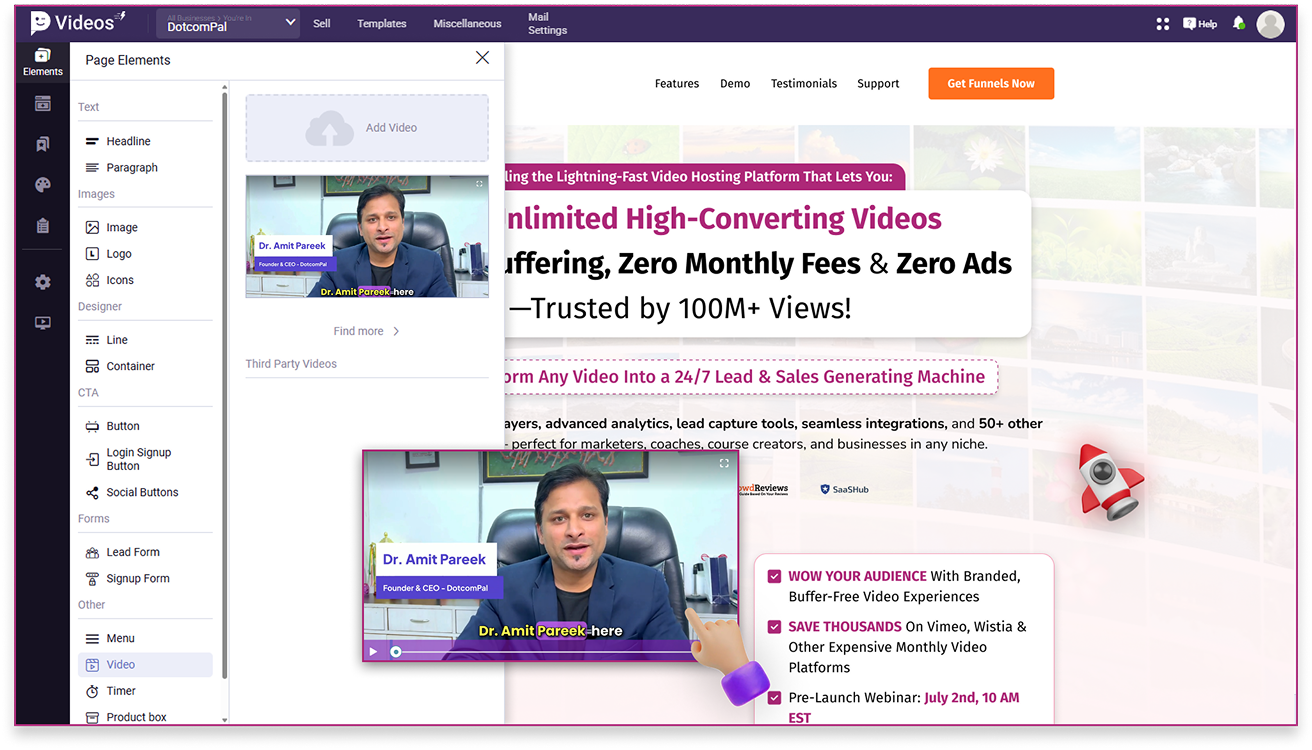
Task: Check the notifications bell
Action: (1239, 23)
